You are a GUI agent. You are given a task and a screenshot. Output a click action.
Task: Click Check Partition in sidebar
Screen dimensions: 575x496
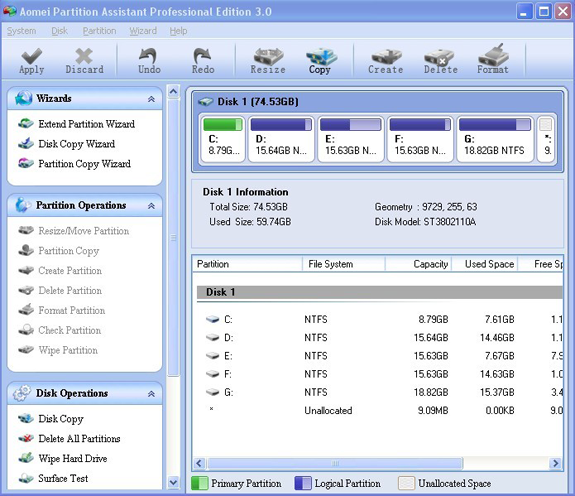60,330
